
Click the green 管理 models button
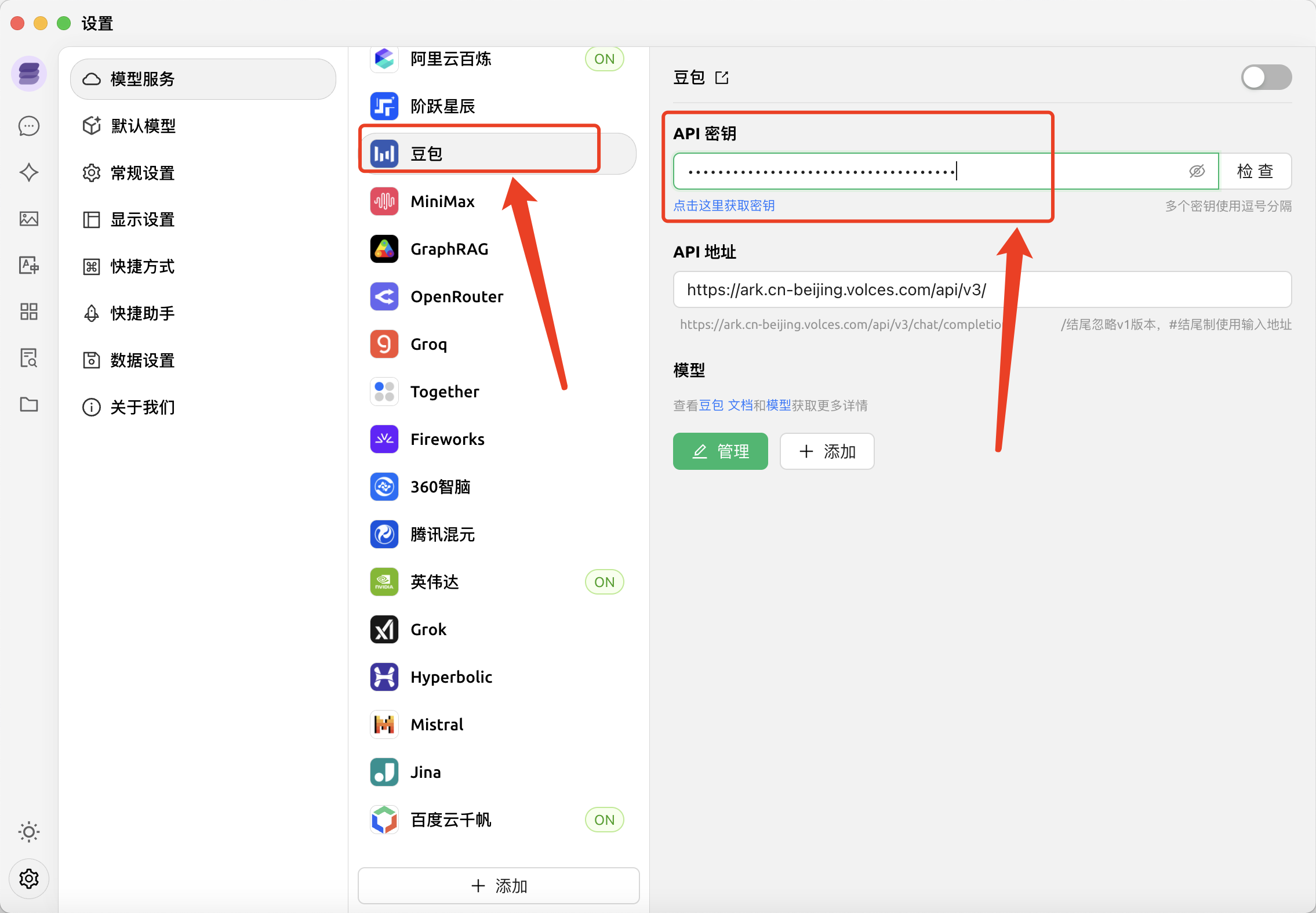[x=720, y=451]
